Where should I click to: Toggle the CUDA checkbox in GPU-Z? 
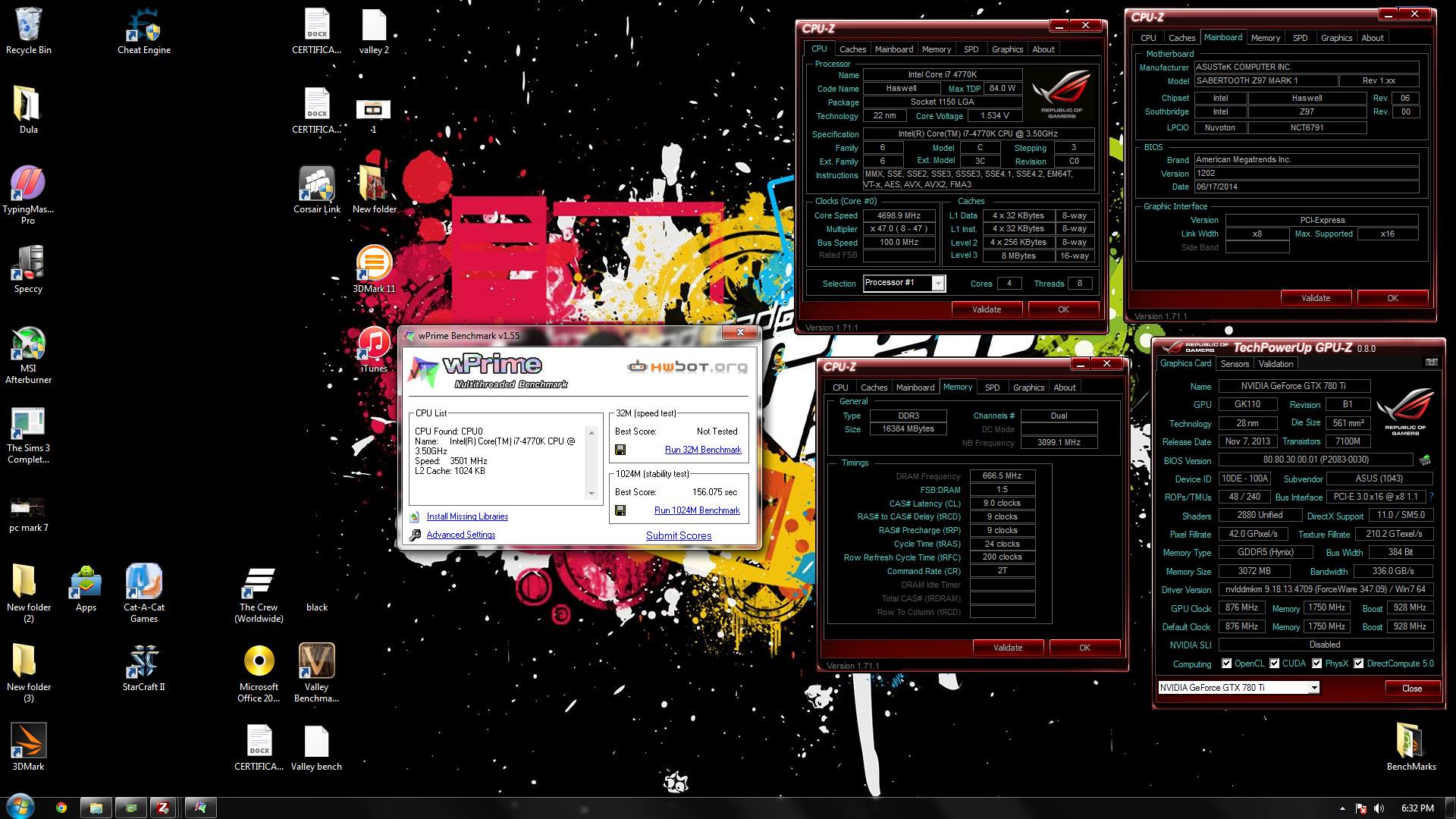click(1274, 664)
